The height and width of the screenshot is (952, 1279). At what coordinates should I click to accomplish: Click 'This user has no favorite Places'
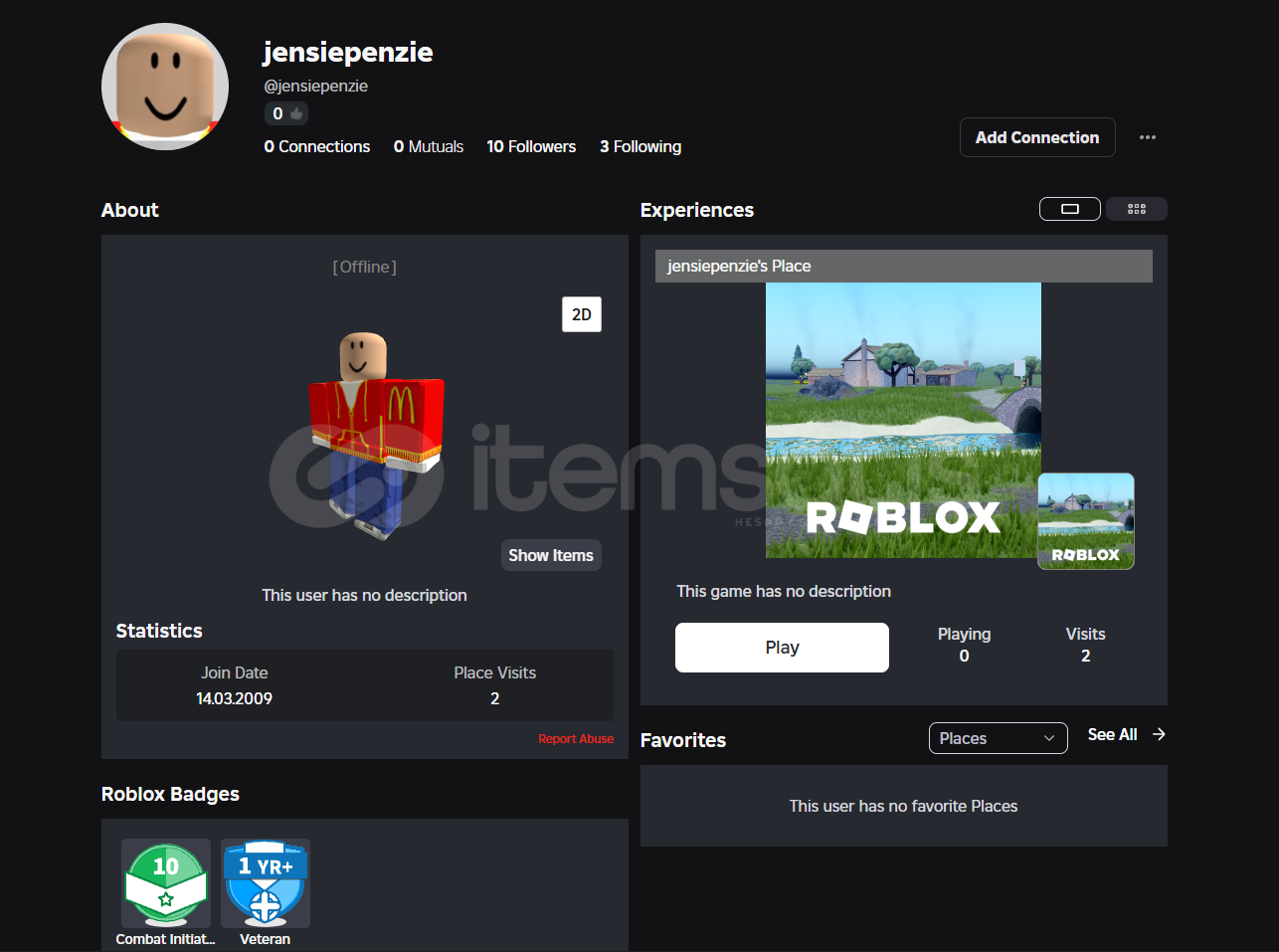tap(903, 806)
